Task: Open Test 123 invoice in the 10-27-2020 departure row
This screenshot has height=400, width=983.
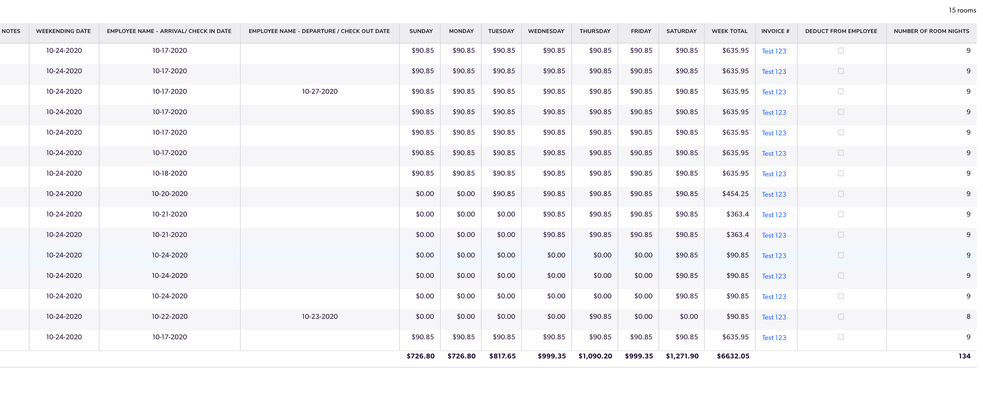Action: click(x=774, y=92)
